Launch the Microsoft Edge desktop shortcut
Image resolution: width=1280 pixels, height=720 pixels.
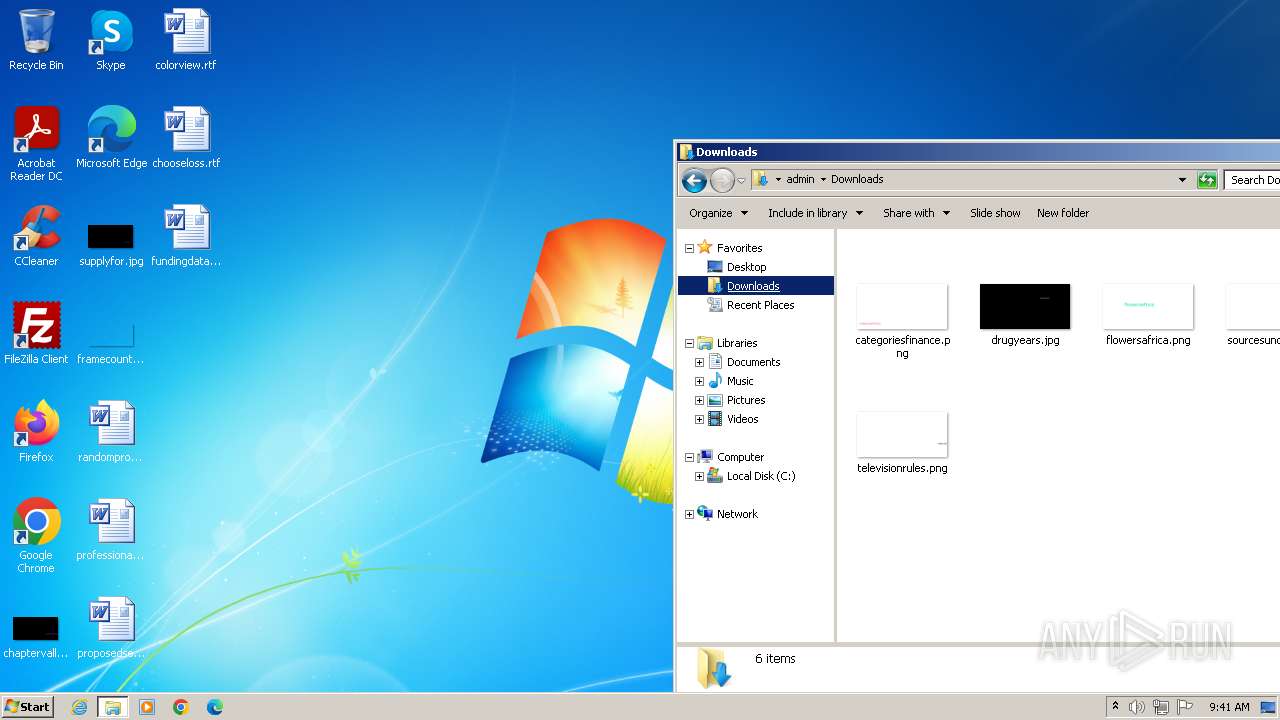pos(111,138)
